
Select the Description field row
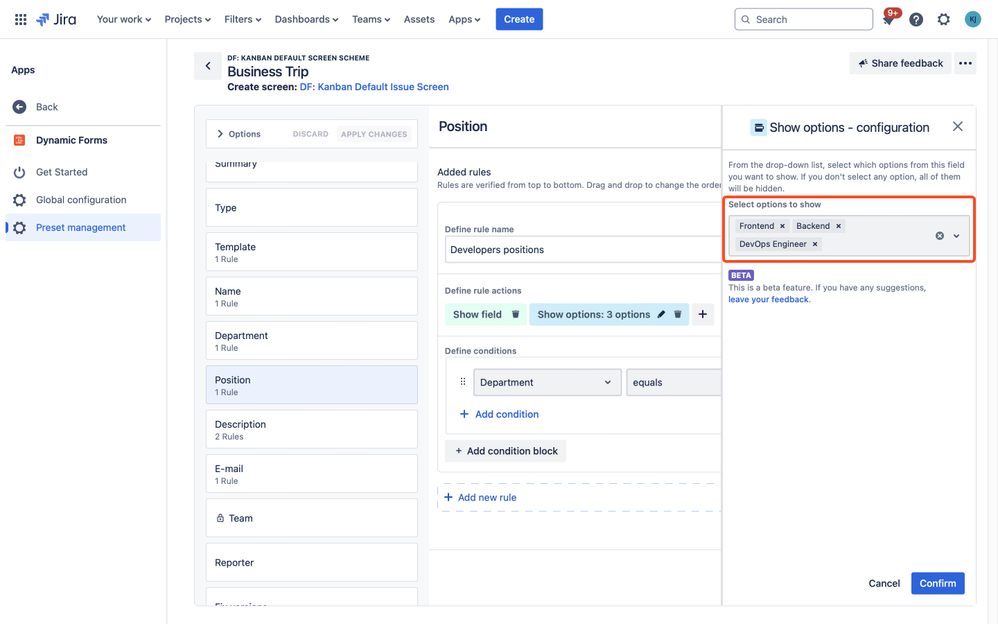click(312, 429)
